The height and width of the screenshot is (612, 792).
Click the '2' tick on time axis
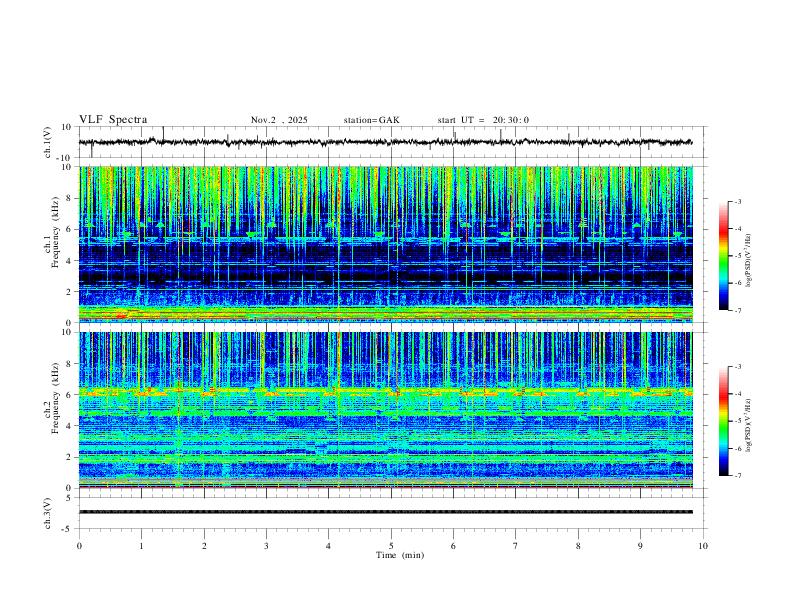[x=204, y=546]
